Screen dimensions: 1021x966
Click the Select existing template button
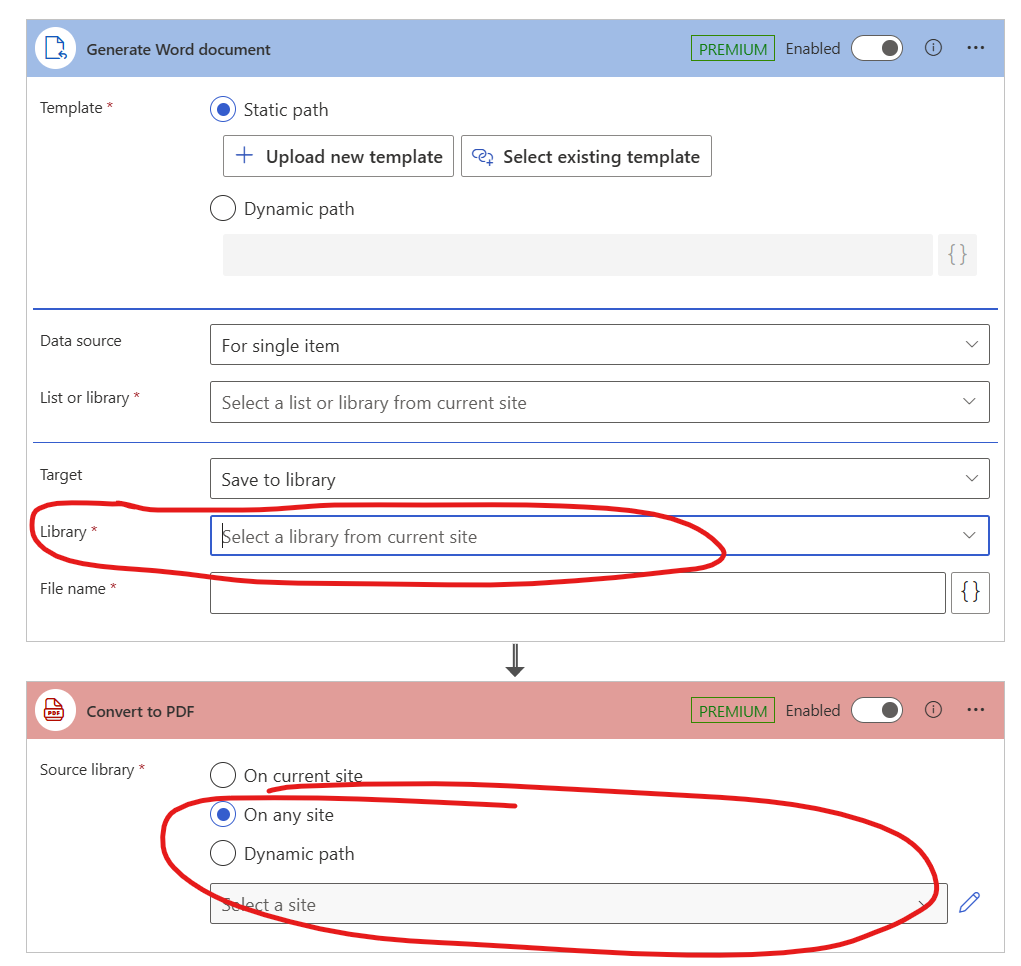(586, 157)
